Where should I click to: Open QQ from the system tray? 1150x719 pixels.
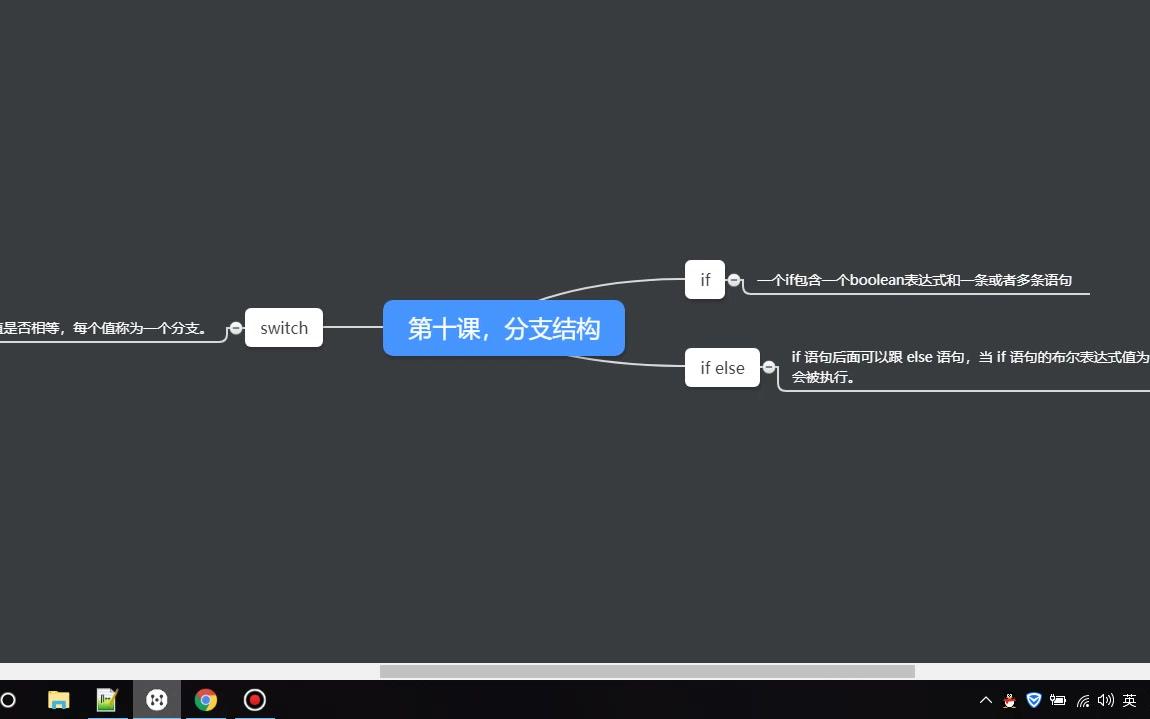[x=1010, y=700]
